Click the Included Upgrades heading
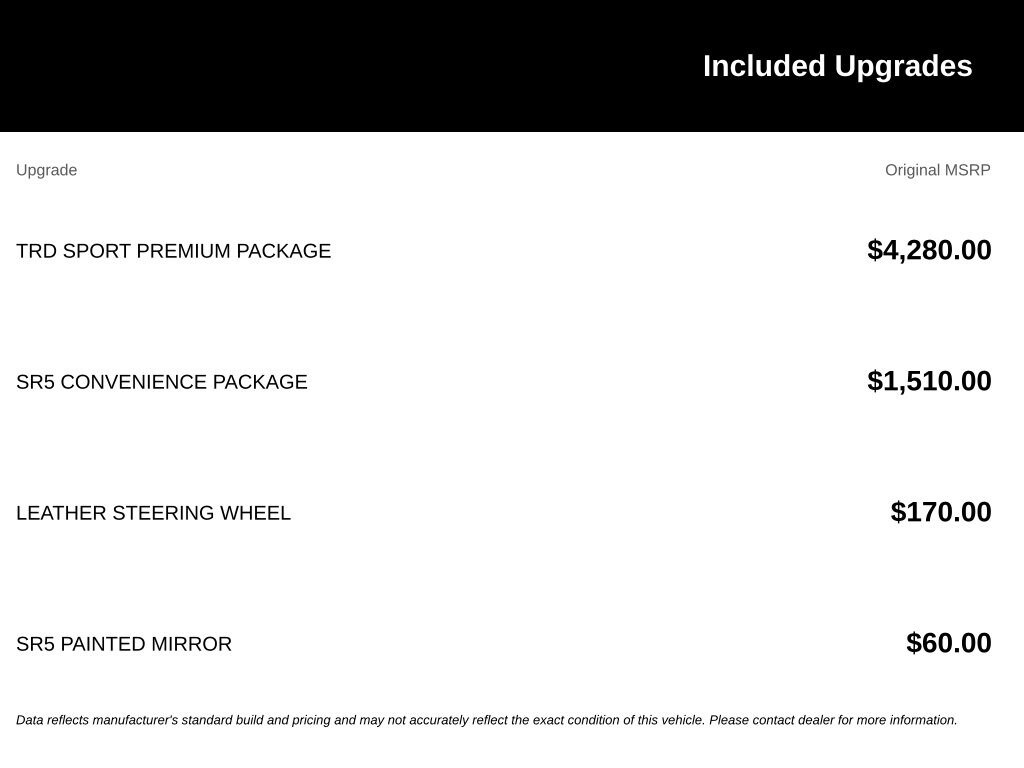The height and width of the screenshot is (768, 1024). [837, 66]
